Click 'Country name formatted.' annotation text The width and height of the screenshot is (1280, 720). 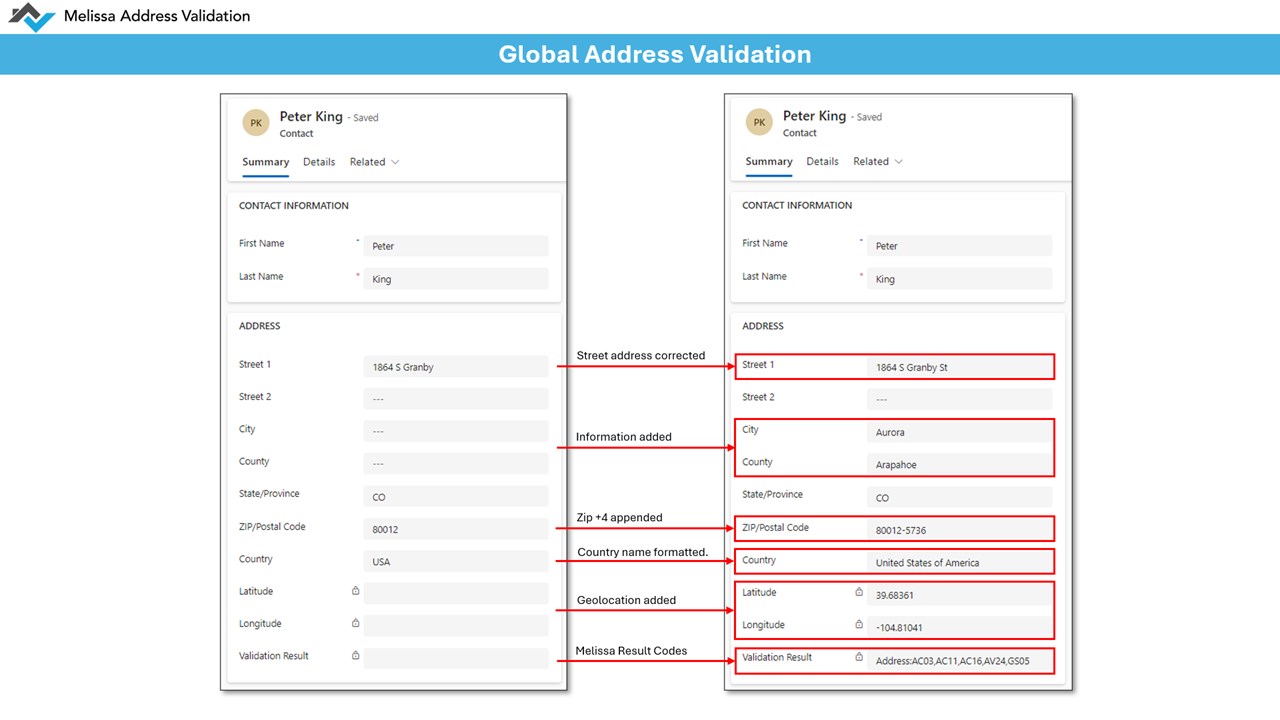pyautogui.click(x=643, y=553)
